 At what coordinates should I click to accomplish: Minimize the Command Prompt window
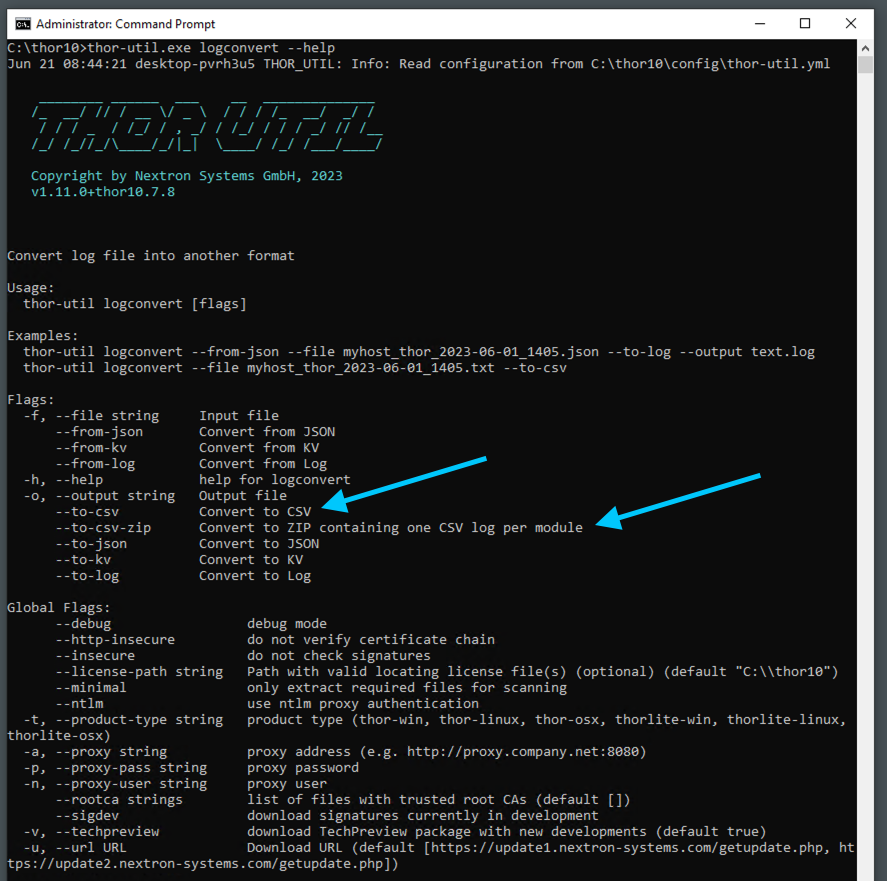tap(758, 23)
